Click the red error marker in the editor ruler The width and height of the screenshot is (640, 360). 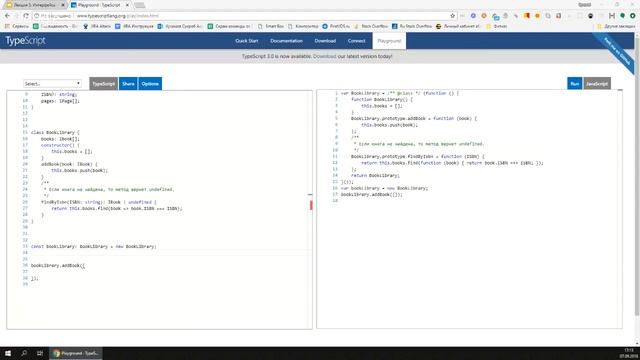click(311, 205)
